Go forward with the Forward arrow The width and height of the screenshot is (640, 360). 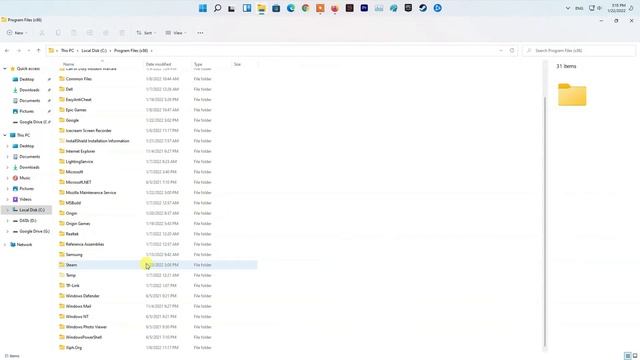pyautogui.click(x=19, y=51)
